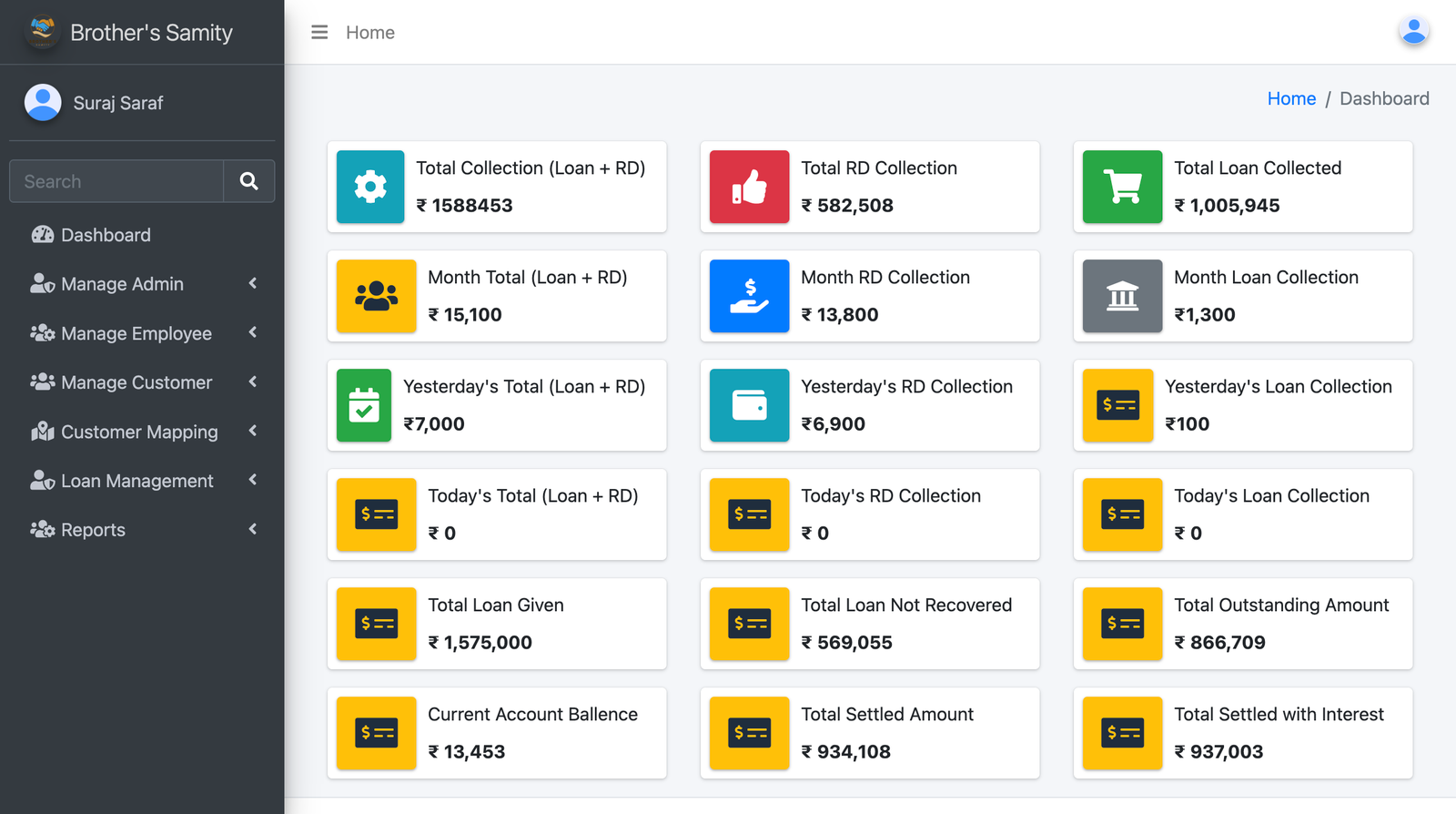Expand the Customer Mapping chevron
Viewport: 1456px width, 814px height.
tap(253, 431)
